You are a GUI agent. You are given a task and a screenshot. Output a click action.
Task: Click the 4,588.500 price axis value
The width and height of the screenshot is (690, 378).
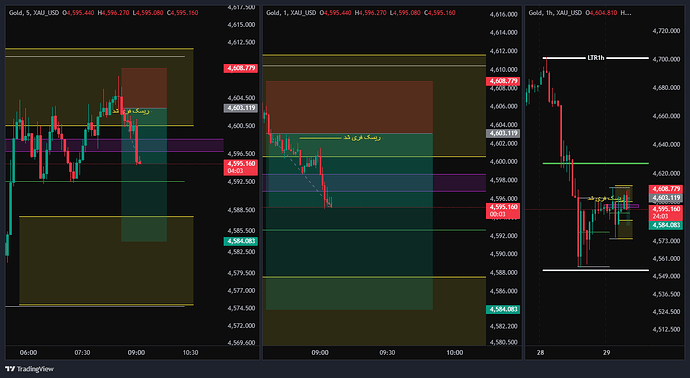coord(241,210)
